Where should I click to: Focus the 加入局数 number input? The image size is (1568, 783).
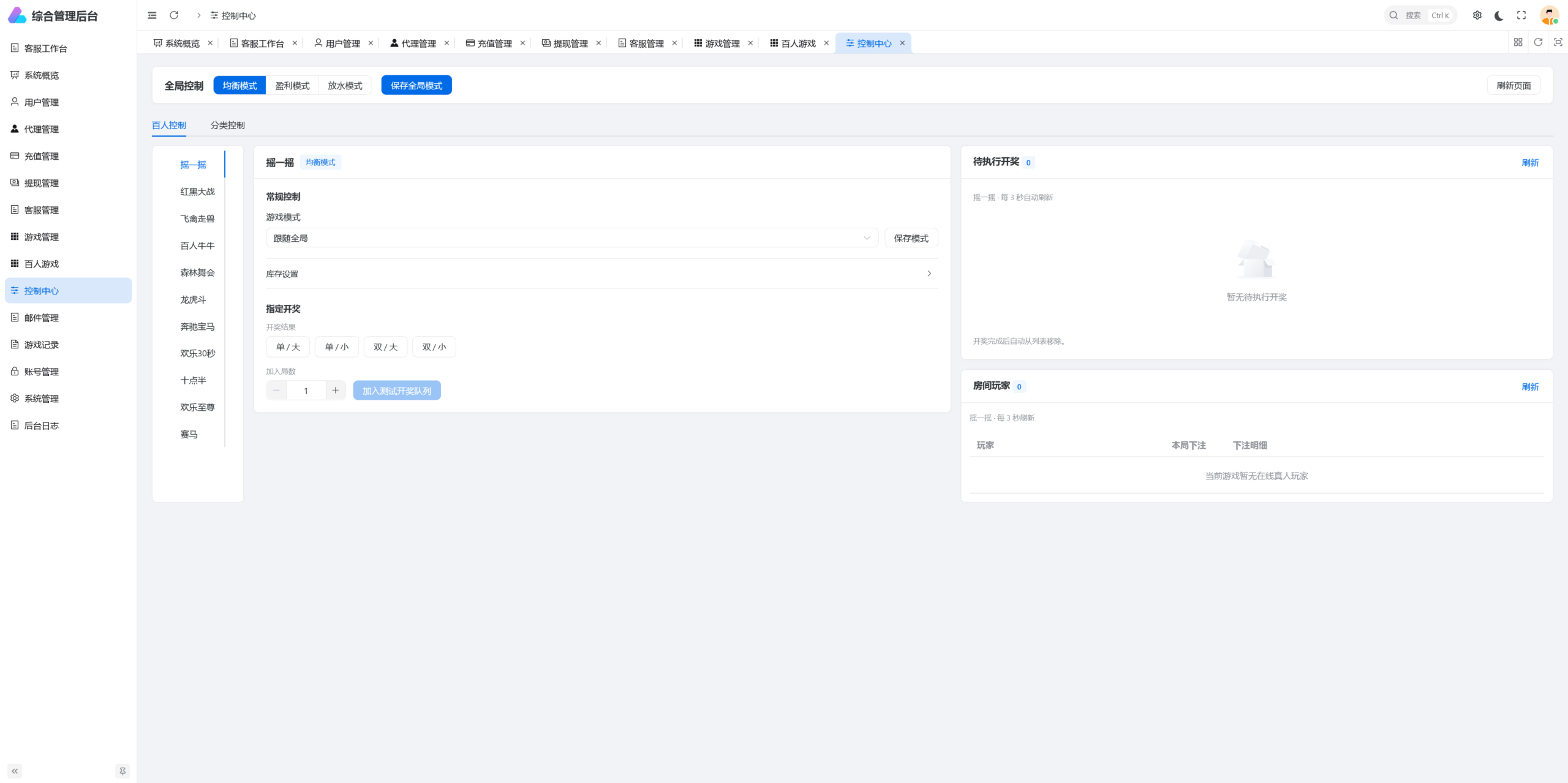[306, 391]
